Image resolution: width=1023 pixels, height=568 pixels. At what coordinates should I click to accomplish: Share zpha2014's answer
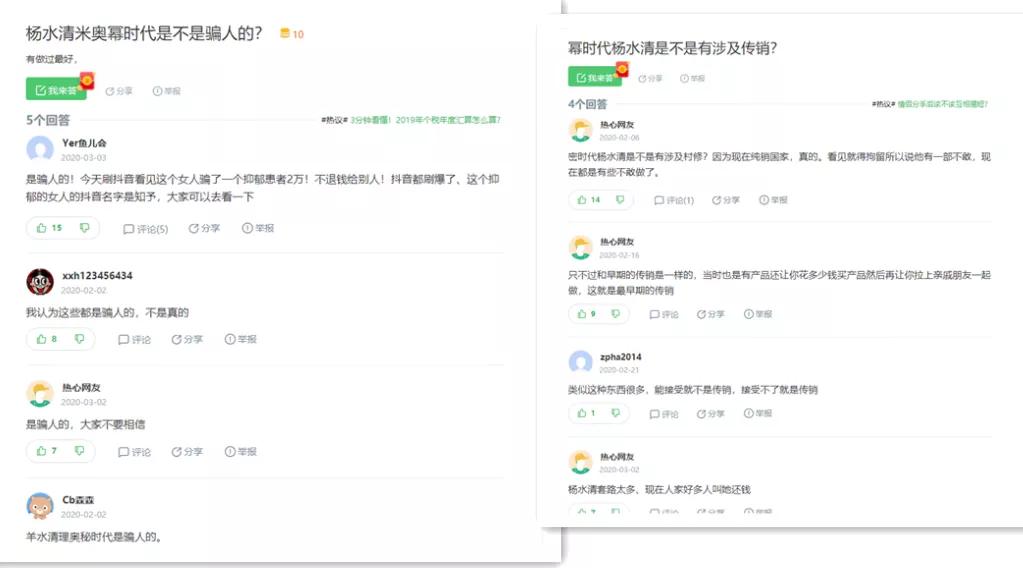[710, 414]
